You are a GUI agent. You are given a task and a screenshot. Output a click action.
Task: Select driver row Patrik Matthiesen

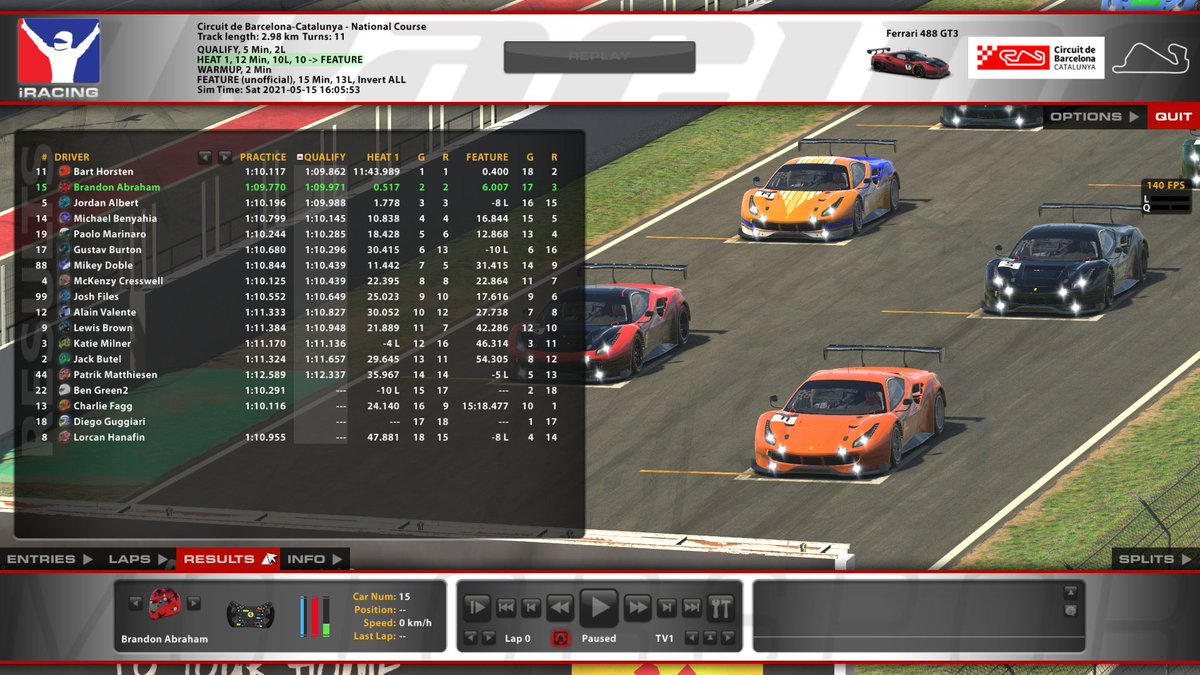(298, 375)
